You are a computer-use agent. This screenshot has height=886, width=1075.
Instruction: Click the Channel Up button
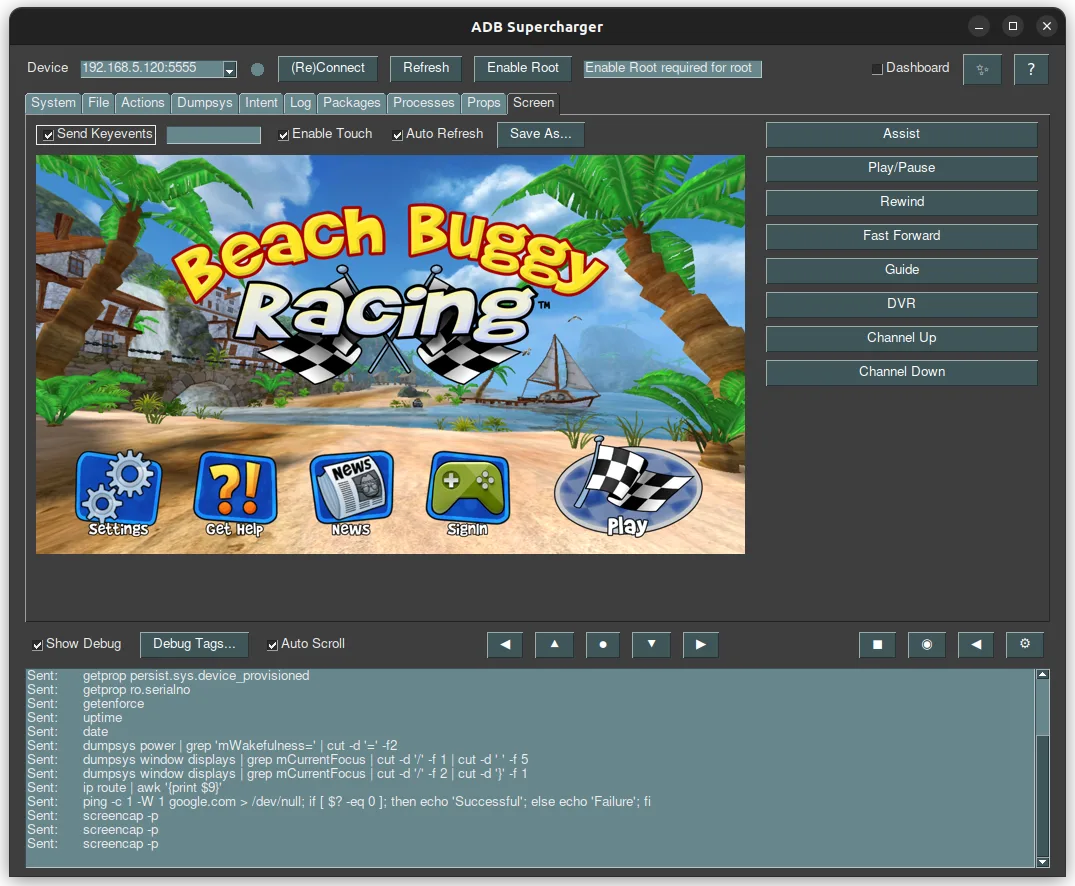902,338
